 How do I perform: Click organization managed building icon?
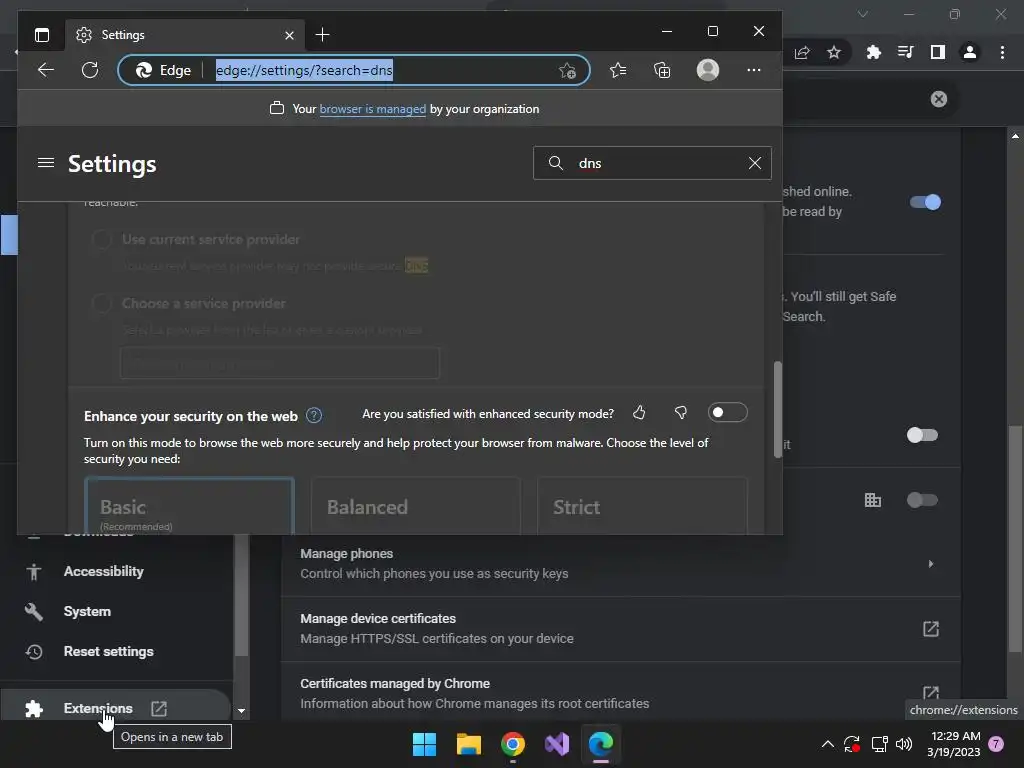click(x=872, y=500)
